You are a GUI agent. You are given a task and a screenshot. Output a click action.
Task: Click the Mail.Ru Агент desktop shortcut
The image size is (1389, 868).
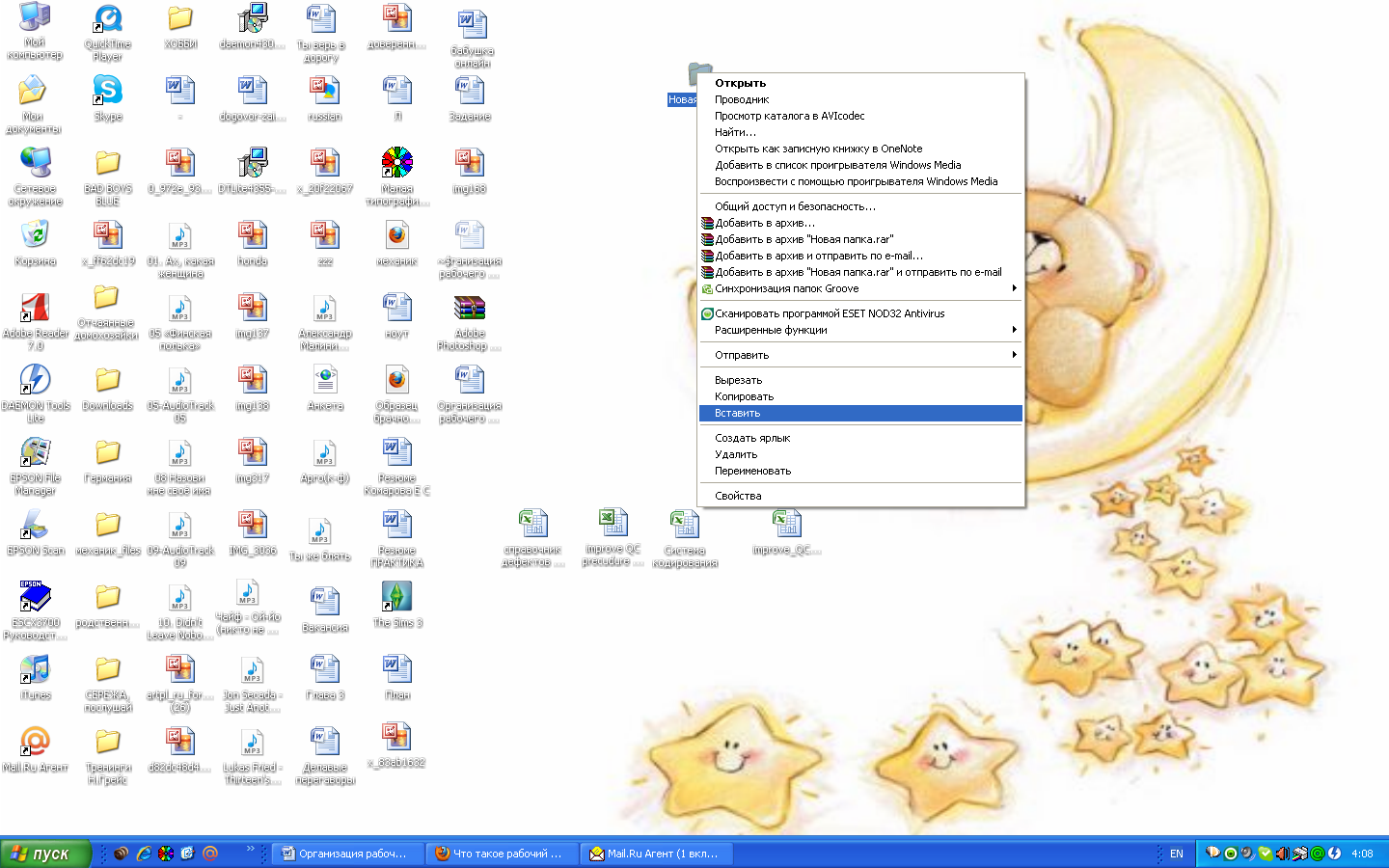(36, 749)
